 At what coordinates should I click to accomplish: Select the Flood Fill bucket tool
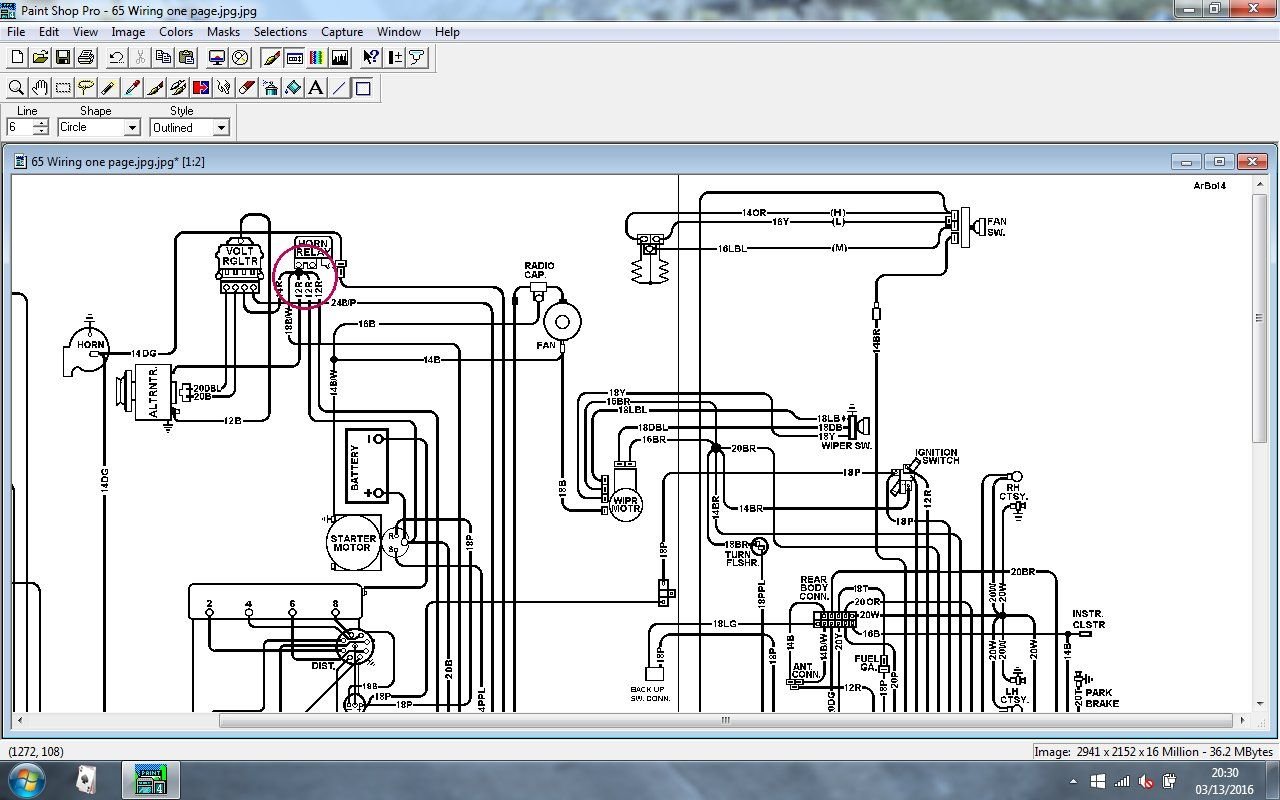pyautogui.click(x=293, y=88)
